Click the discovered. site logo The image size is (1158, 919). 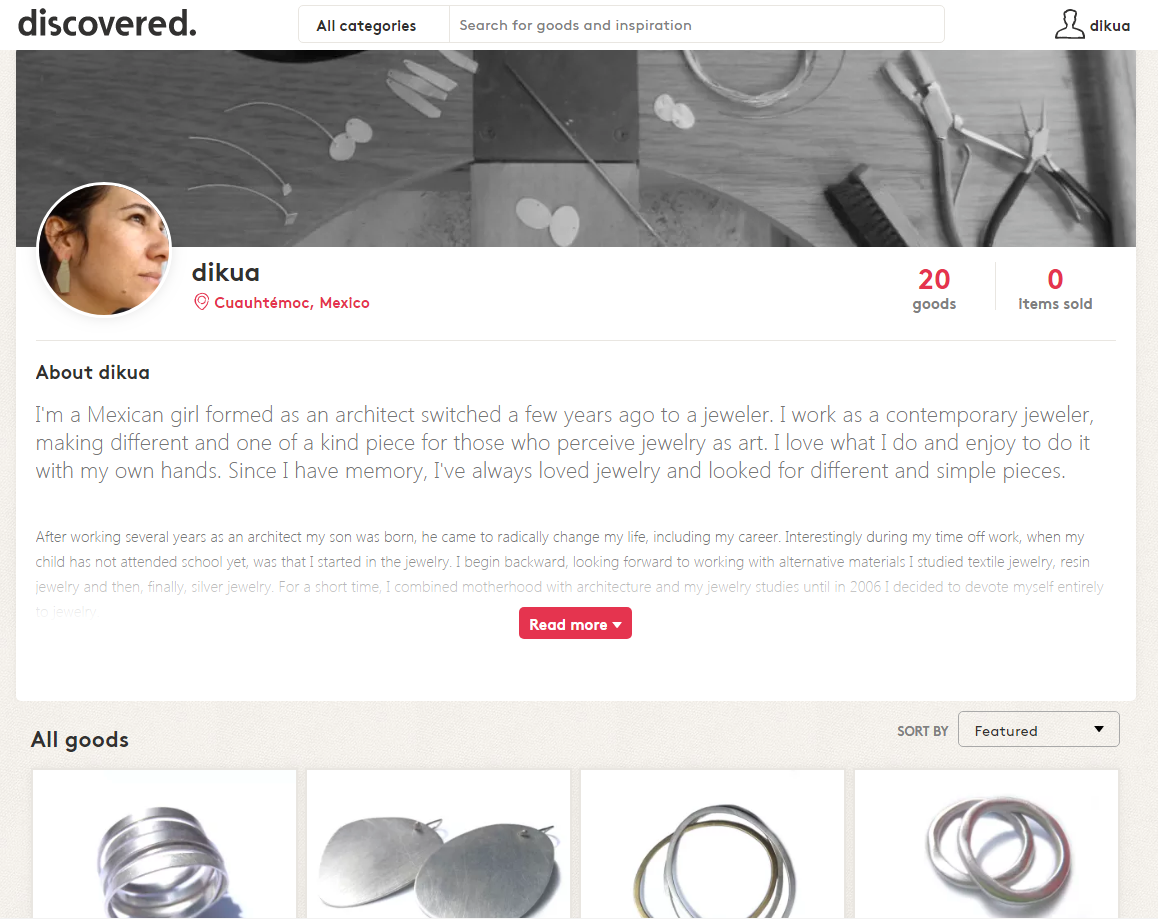click(x=107, y=24)
